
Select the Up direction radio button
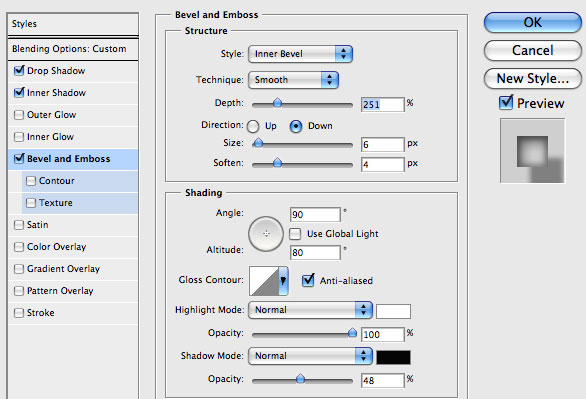click(253, 126)
